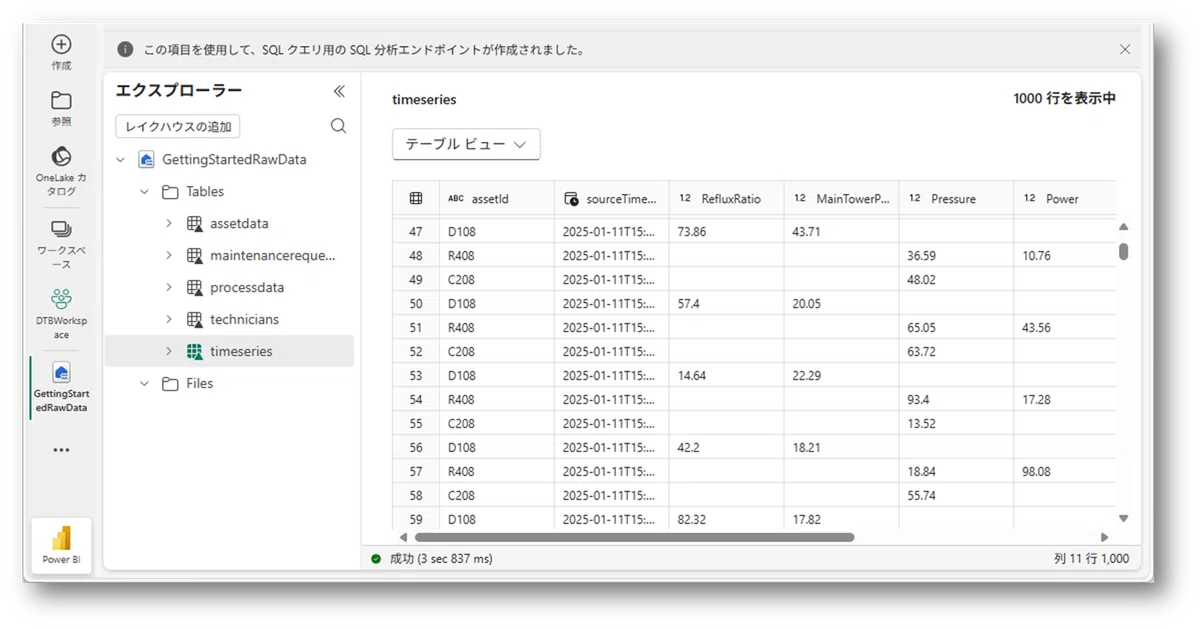Image resolution: width=1200 pixels, height=629 pixels.
Task: Click the horizontal scrollbar thumb of table
Action: point(634,537)
